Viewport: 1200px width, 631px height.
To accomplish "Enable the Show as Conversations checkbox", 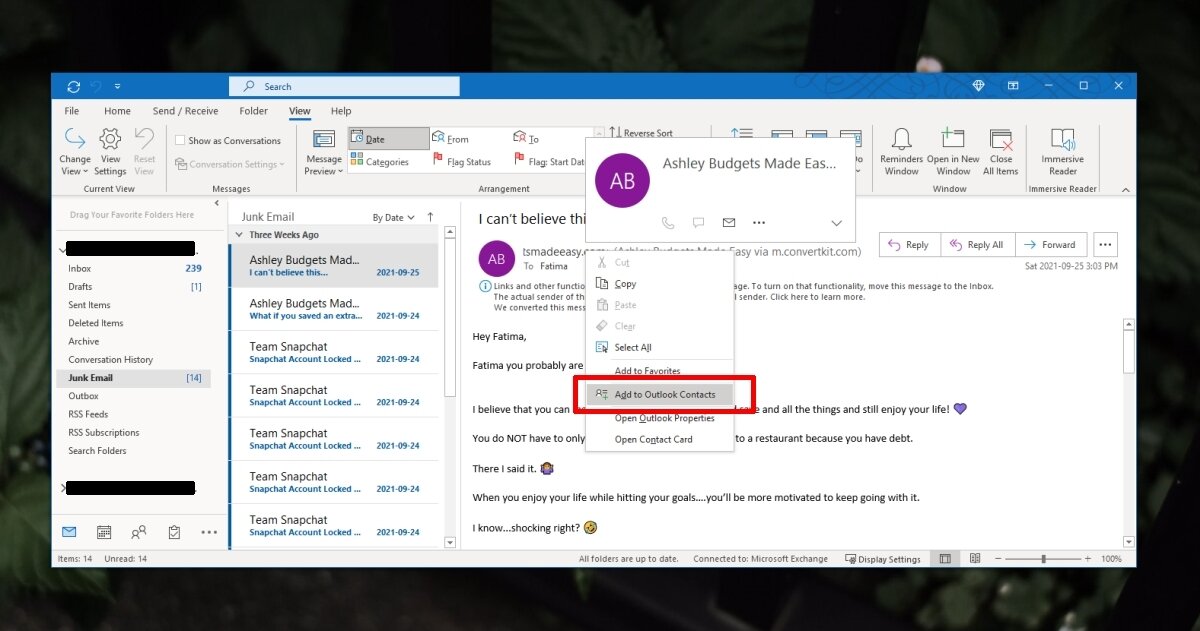I will [181, 140].
